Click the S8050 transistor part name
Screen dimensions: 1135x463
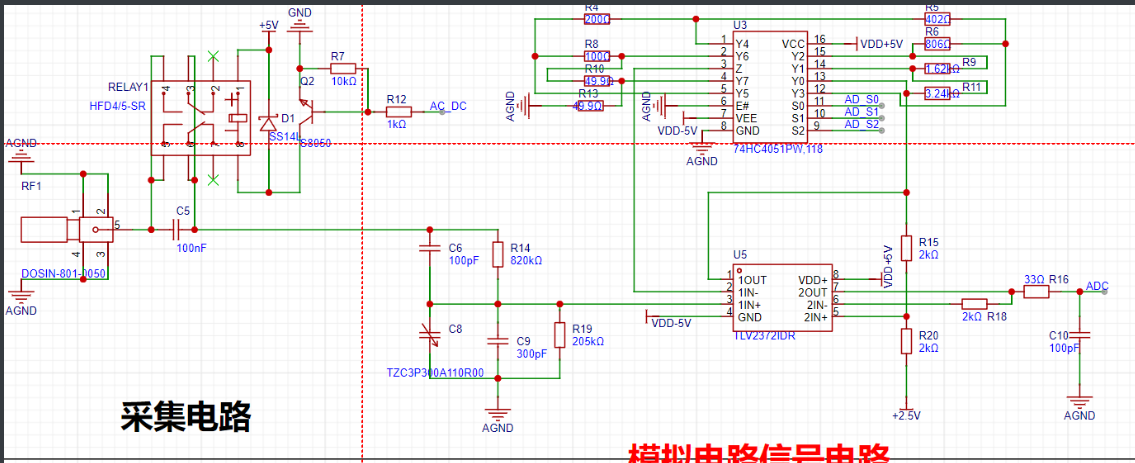315,144
